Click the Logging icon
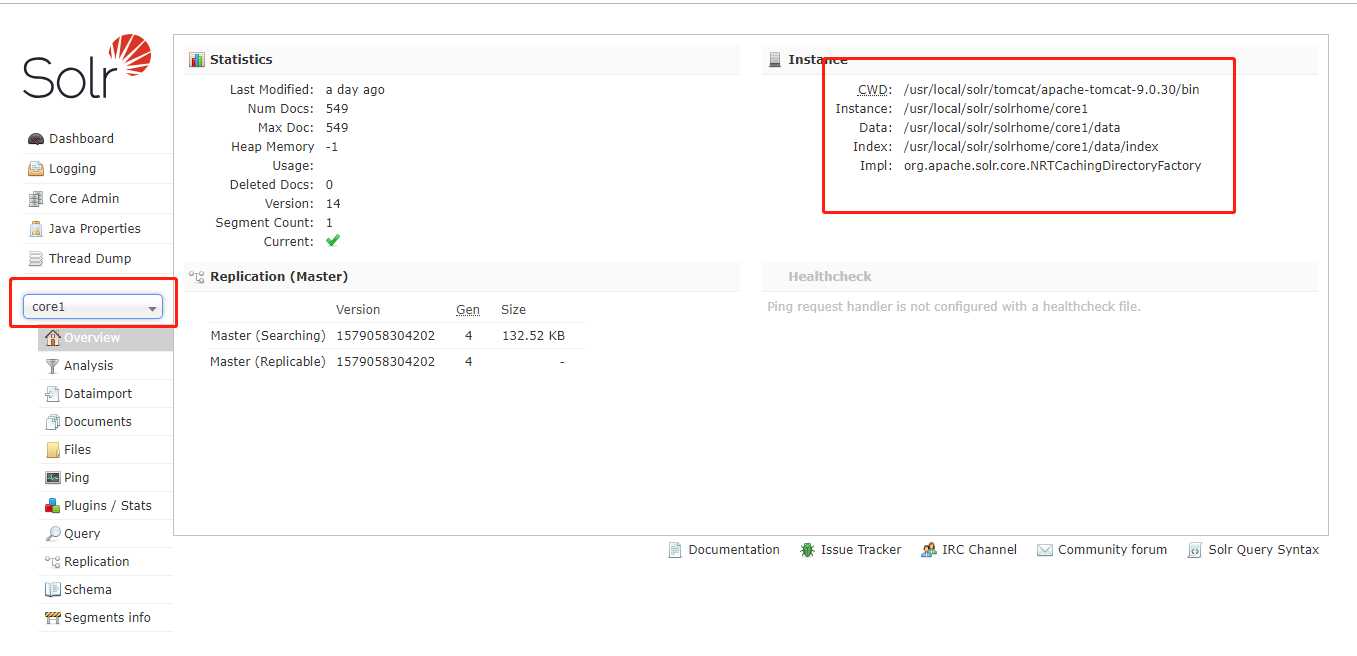1357x656 pixels. pos(36,169)
